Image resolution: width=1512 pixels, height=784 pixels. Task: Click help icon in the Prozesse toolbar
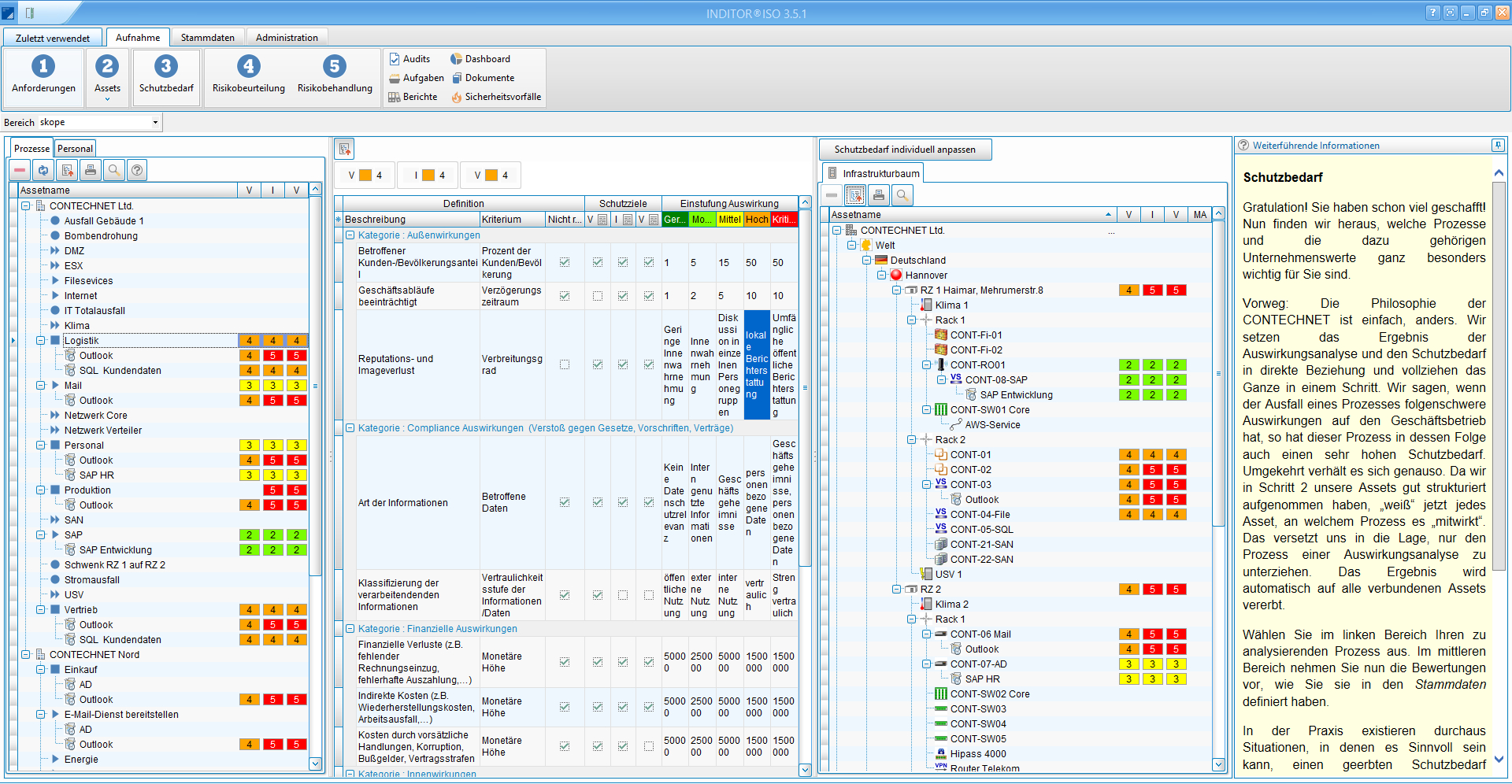pyautogui.click(x=137, y=170)
